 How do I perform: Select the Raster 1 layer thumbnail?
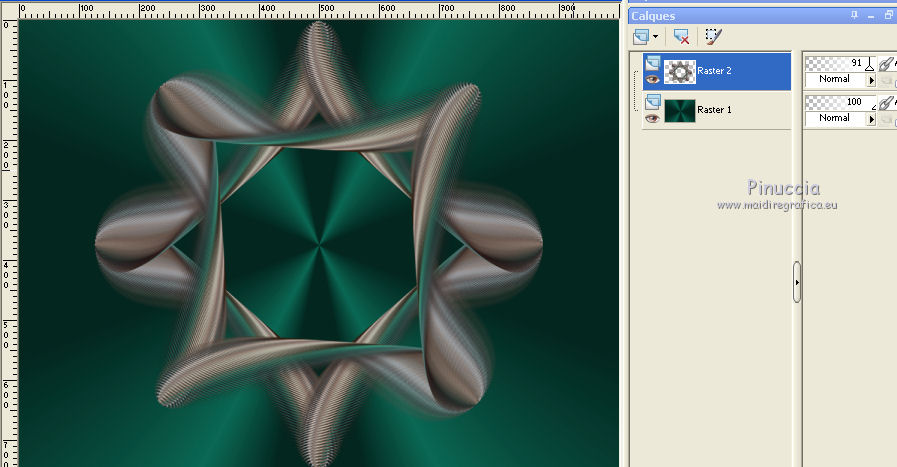680,110
